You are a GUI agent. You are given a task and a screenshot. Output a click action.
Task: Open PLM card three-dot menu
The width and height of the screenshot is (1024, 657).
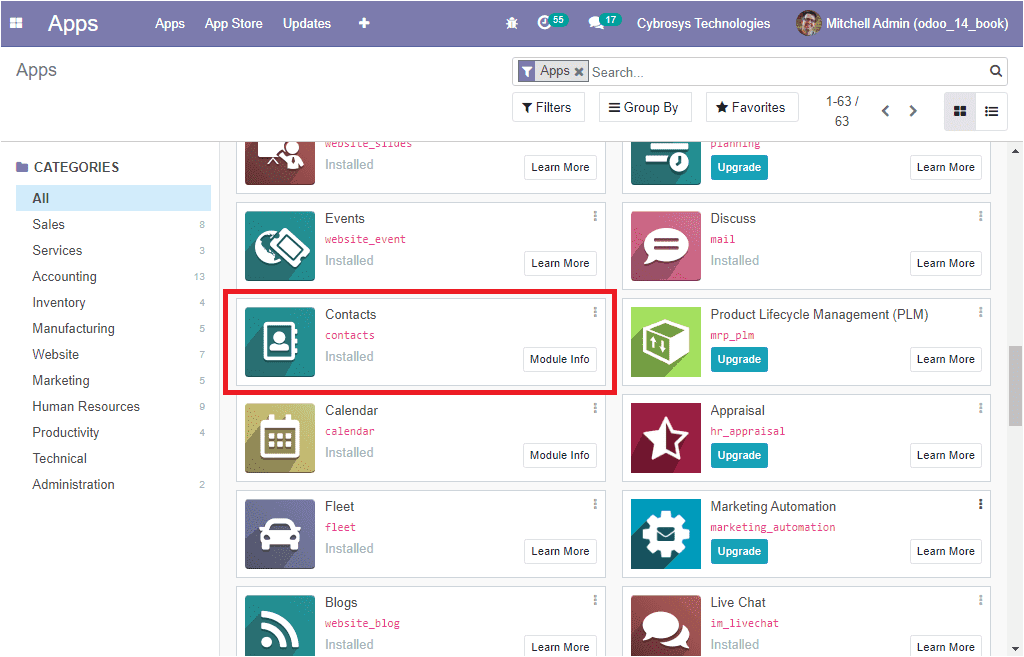pyautogui.click(x=980, y=312)
